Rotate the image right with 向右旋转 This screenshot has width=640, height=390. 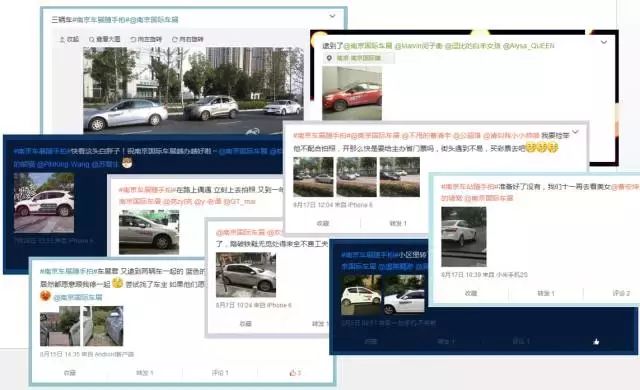tap(188, 39)
